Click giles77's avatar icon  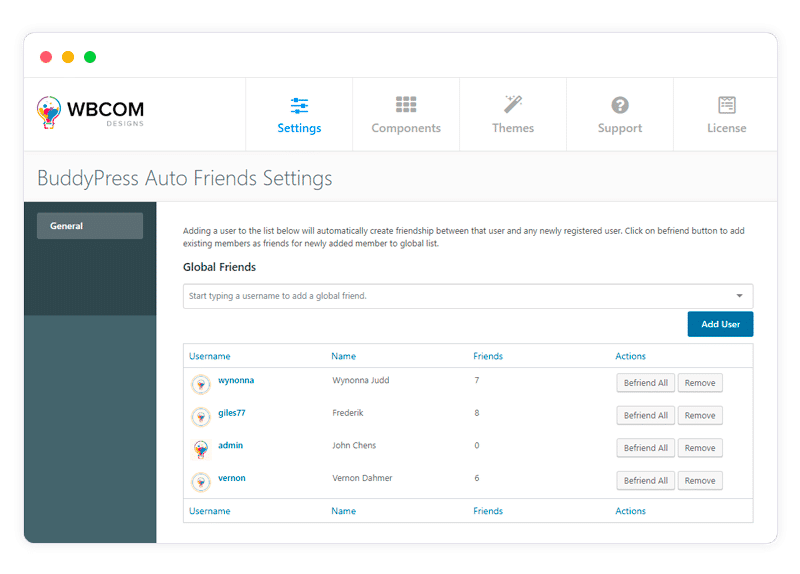[201, 416]
